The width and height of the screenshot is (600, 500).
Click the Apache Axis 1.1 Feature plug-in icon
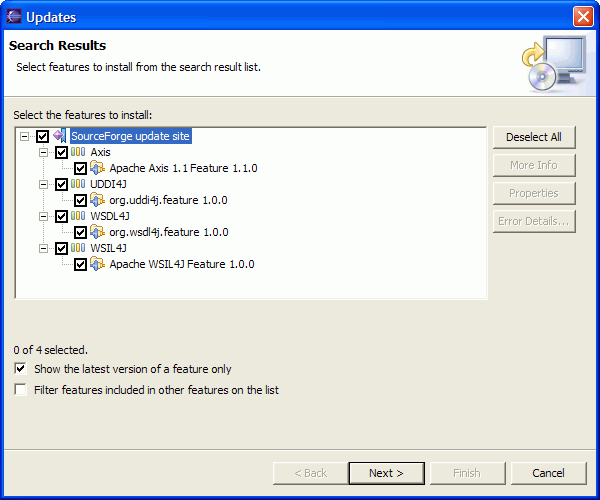97,168
